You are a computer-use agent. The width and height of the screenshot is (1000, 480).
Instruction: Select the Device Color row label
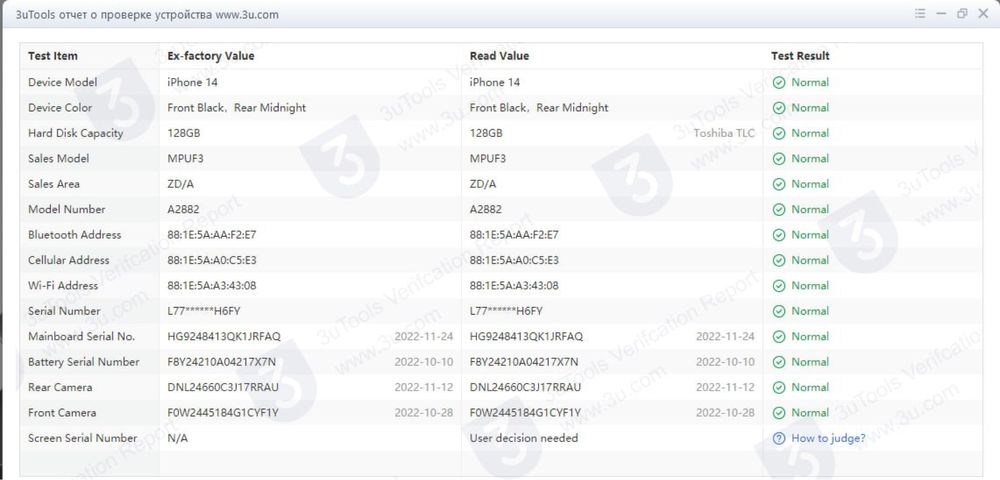click(60, 108)
